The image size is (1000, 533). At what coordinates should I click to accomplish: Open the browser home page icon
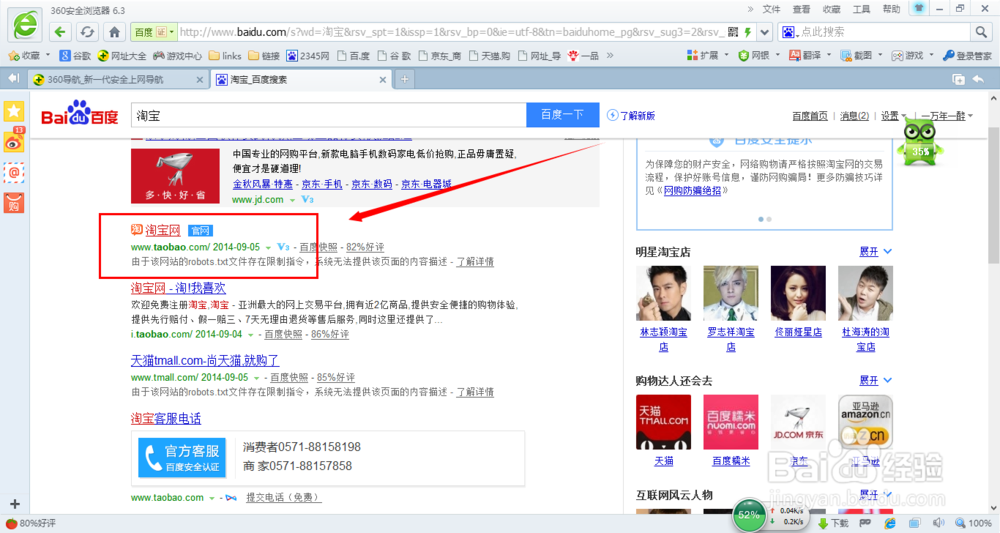point(114,32)
